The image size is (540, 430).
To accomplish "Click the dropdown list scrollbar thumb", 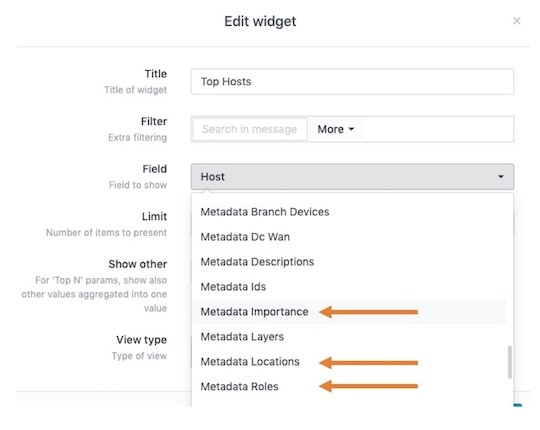I will 509,362.
